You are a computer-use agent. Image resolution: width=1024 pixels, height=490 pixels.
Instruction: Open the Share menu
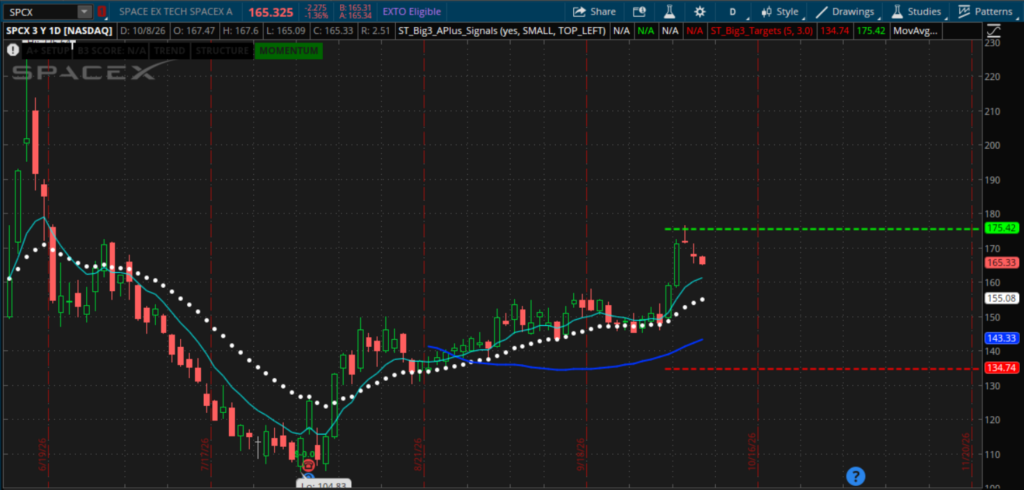[594, 11]
